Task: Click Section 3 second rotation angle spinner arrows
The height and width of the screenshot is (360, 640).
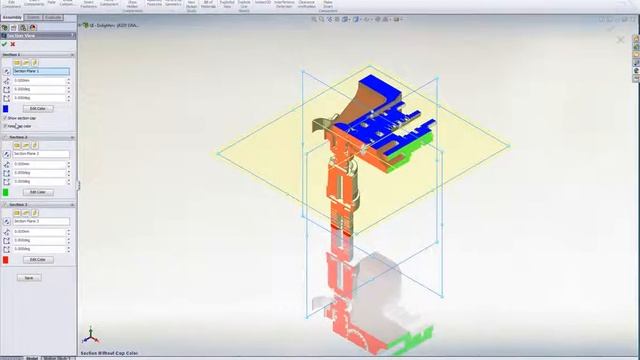Action: click(69, 249)
